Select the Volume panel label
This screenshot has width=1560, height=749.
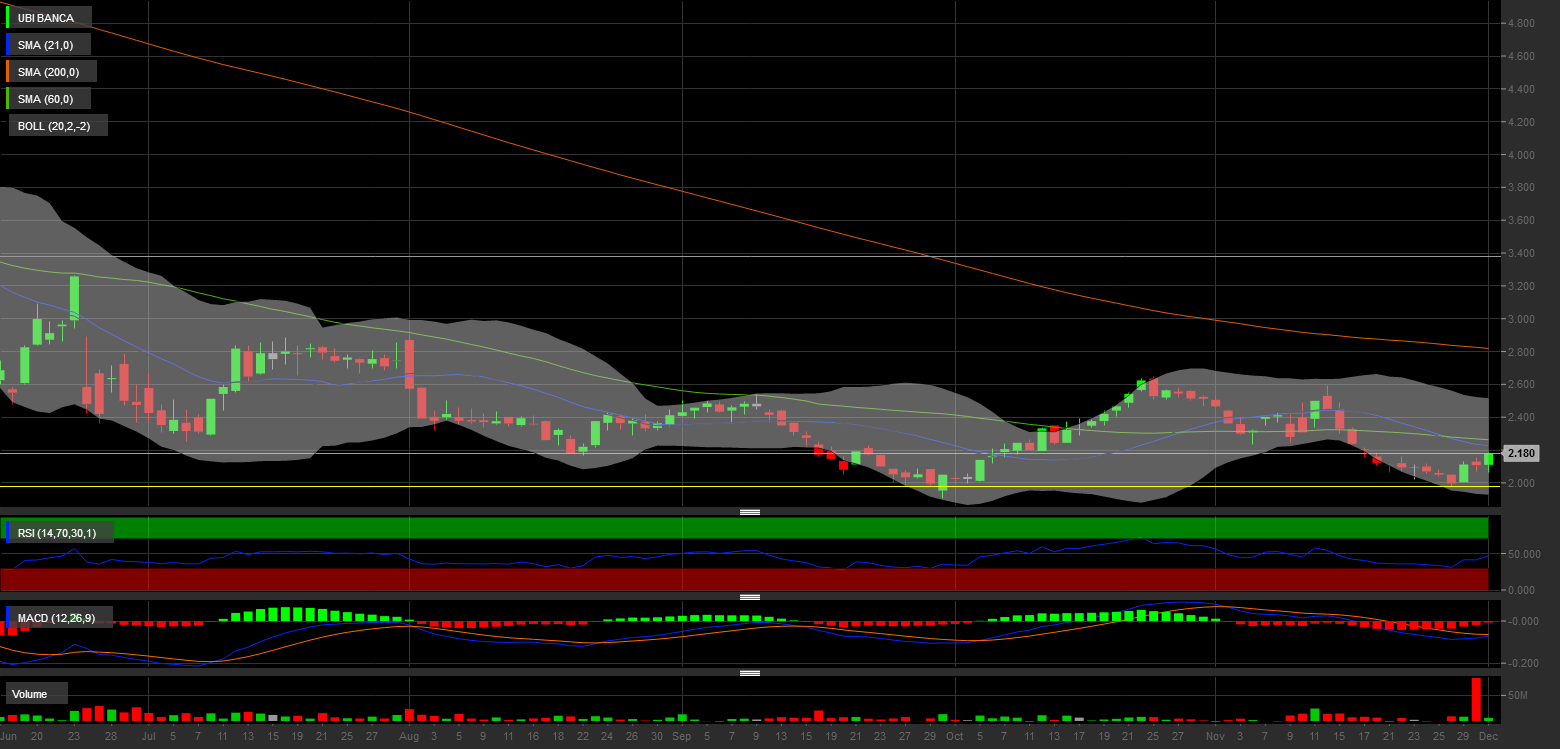point(37,693)
